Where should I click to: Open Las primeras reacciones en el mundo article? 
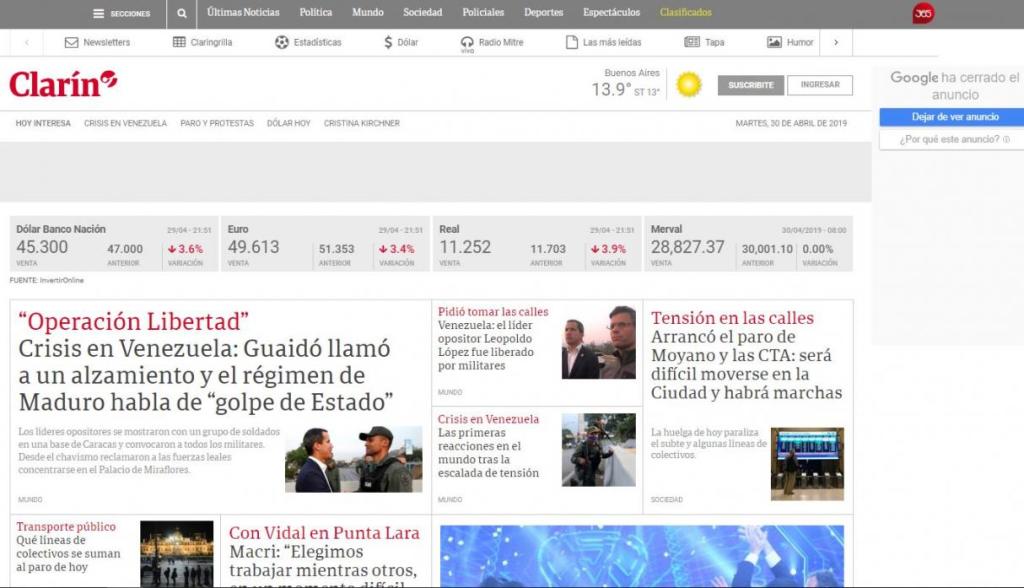tap(488, 452)
